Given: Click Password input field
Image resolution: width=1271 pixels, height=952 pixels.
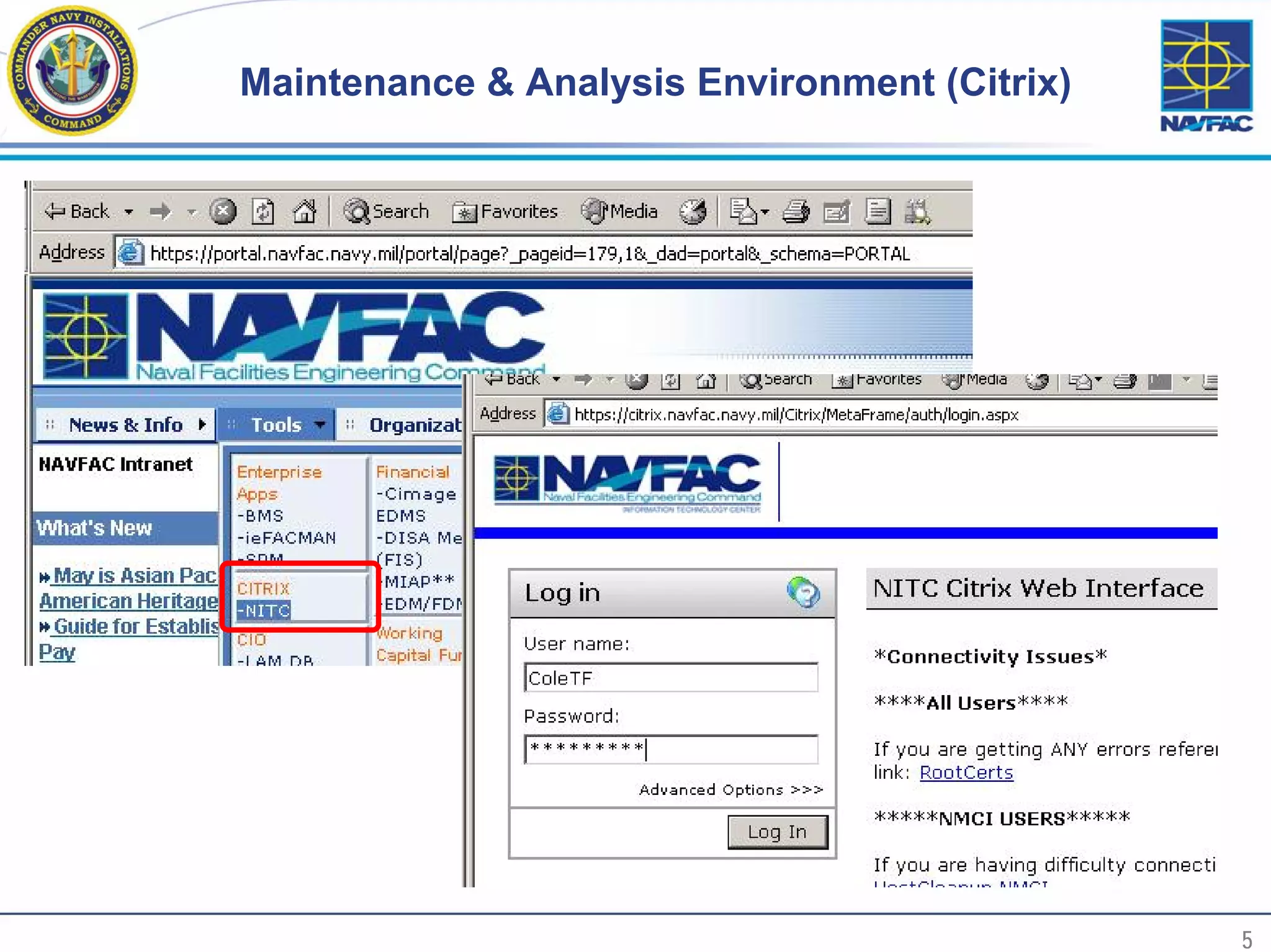Looking at the screenshot, I should point(671,750).
